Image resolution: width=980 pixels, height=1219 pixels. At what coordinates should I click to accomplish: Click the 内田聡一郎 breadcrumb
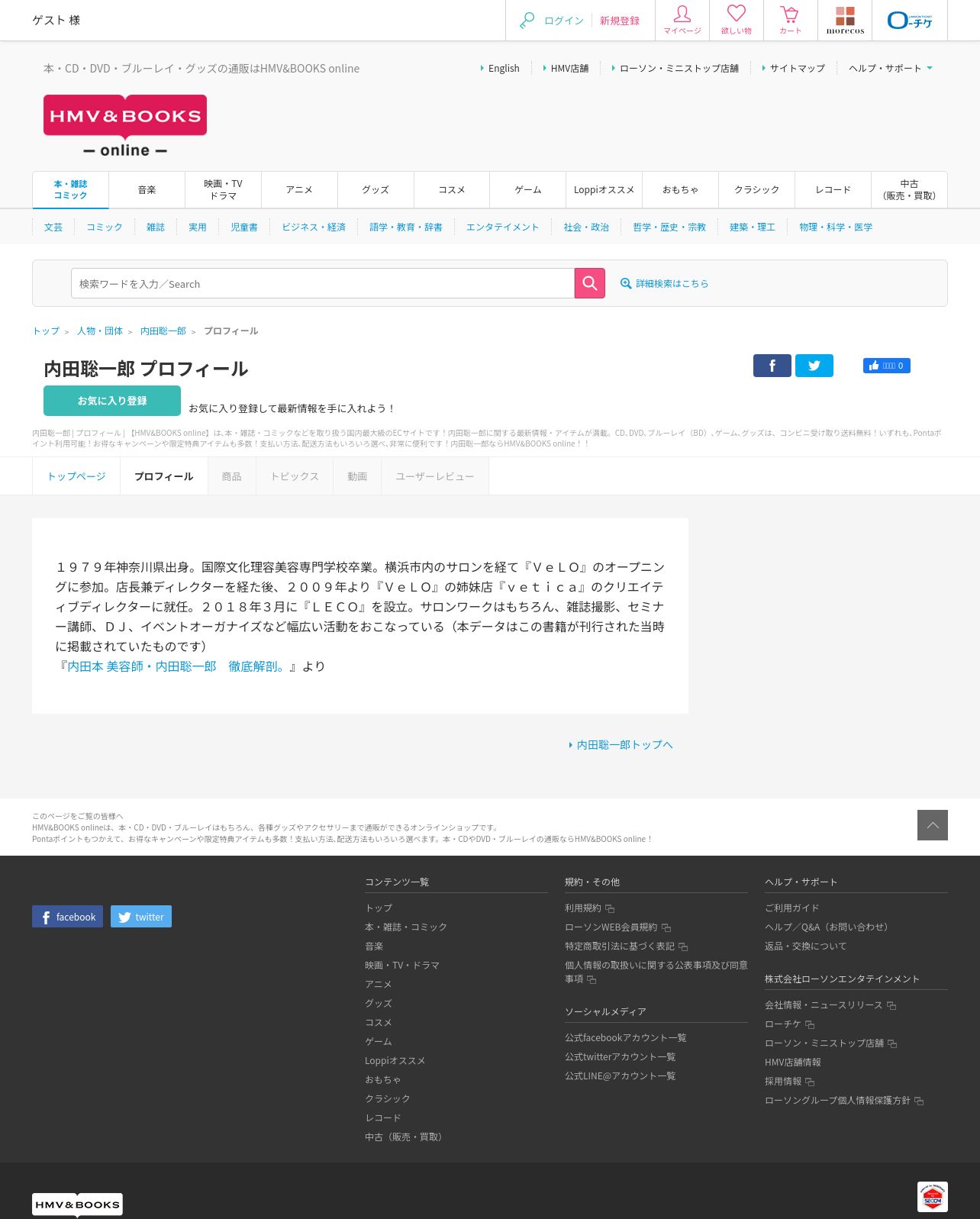pos(163,331)
